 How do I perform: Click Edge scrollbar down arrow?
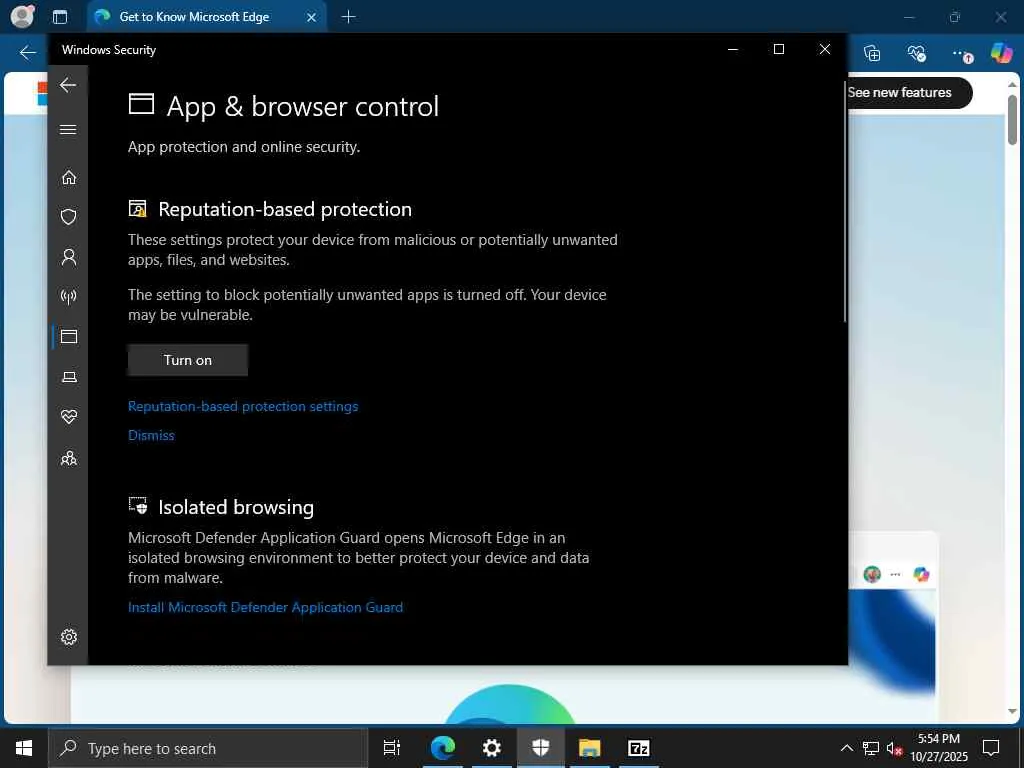[x=1012, y=711]
